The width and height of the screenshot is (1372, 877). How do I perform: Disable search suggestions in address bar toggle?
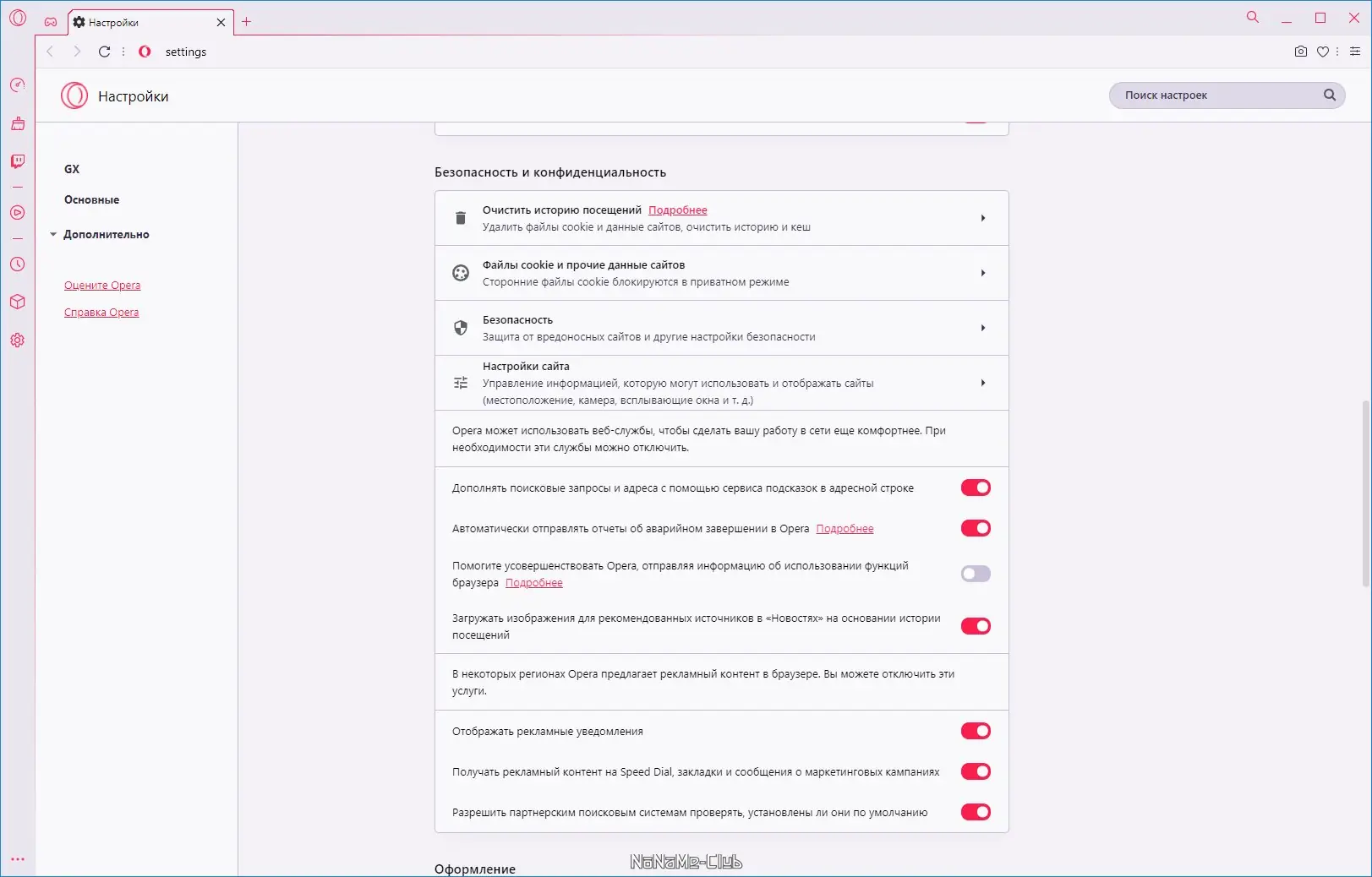tap(976, 488)
